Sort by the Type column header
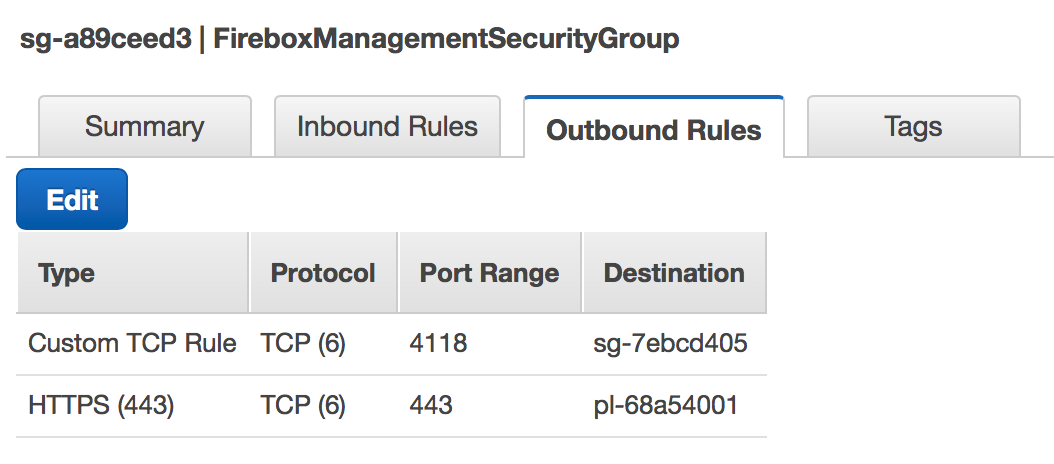Screen dimensions: 1054x464 (x=66, y=274)
